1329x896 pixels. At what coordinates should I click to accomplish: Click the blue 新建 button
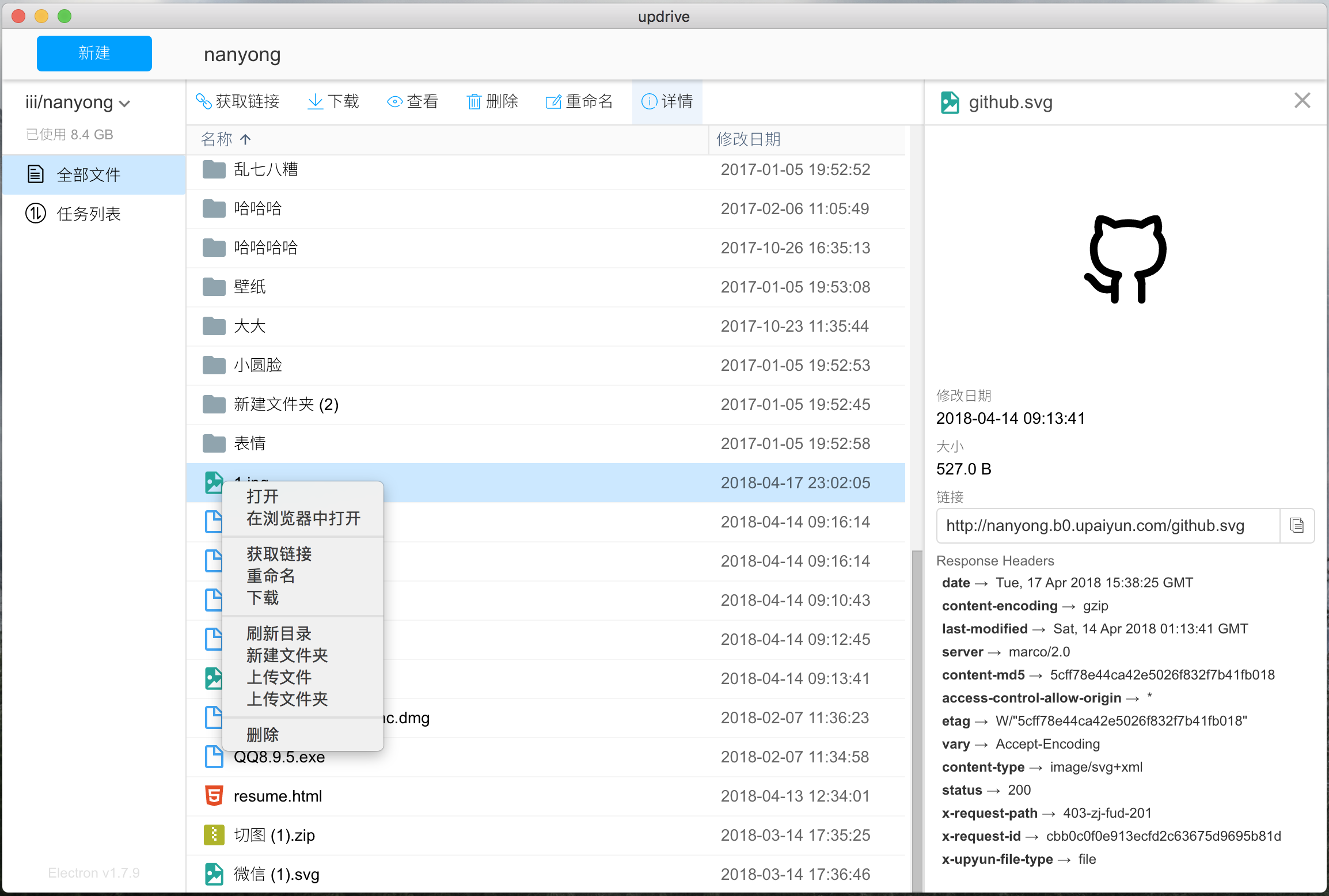pyautogui.click(x=94, y=54)
